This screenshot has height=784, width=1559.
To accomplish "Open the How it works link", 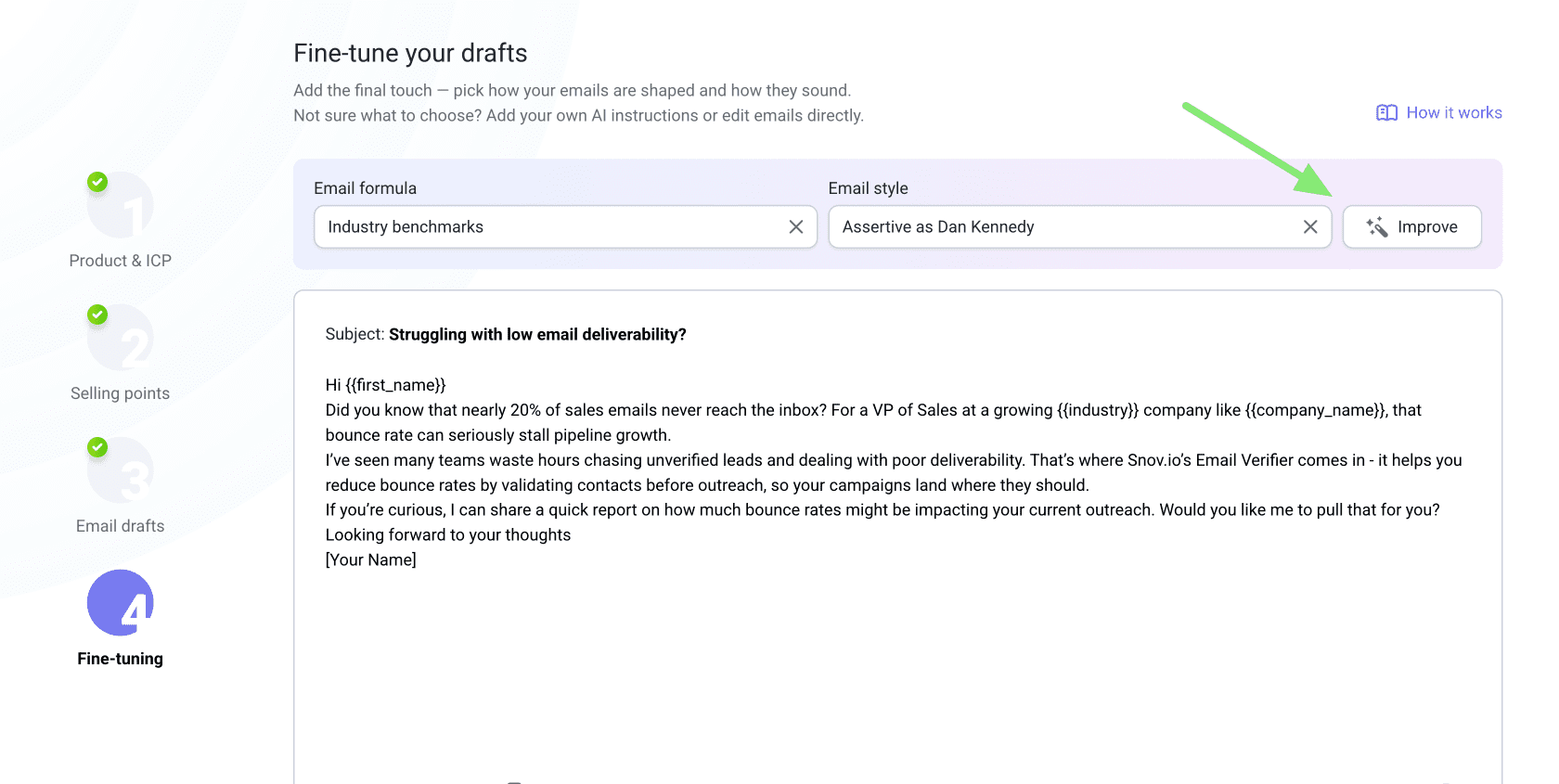I will (1453, 113).
